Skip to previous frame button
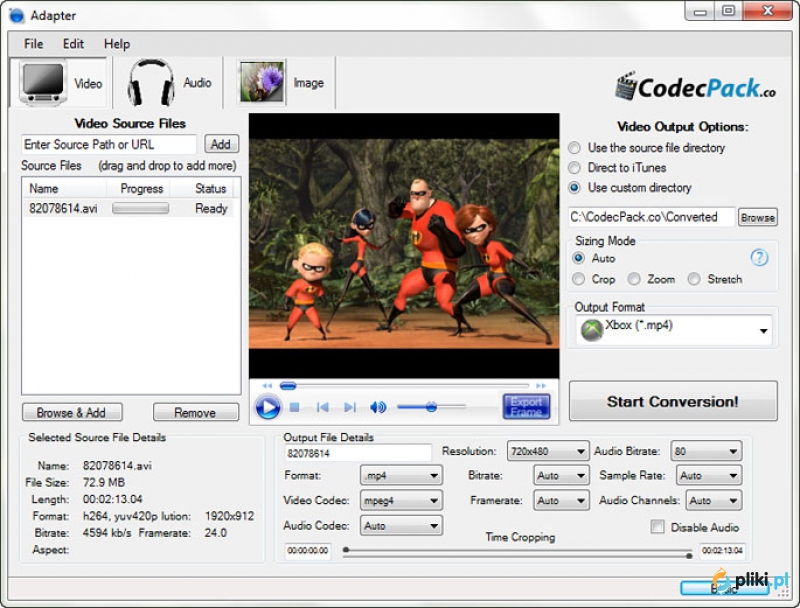 pyautogui.click(x=322, y=407)
